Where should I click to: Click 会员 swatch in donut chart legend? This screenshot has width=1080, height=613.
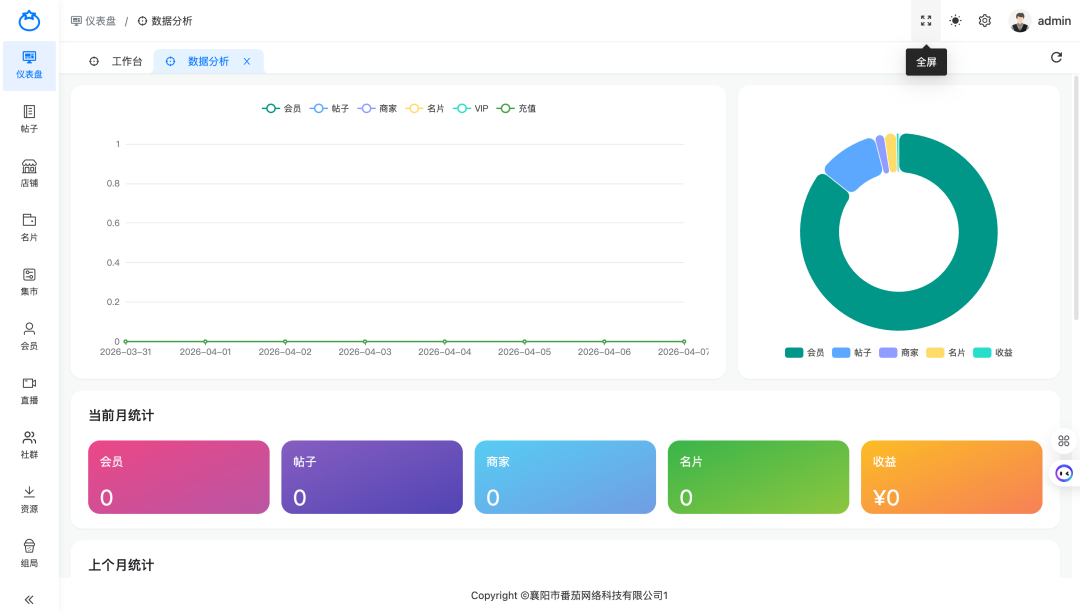pos(793,353)
